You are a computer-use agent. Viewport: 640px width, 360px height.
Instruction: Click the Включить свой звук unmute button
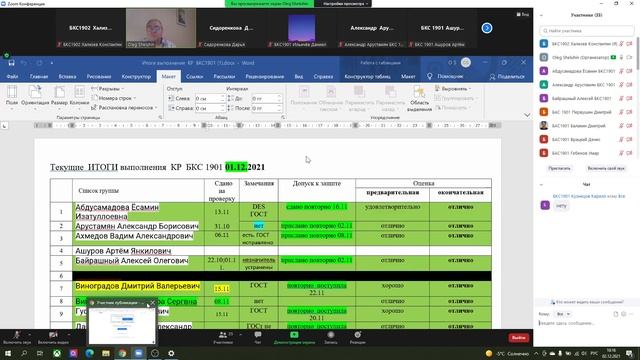[x=606, y=168]
